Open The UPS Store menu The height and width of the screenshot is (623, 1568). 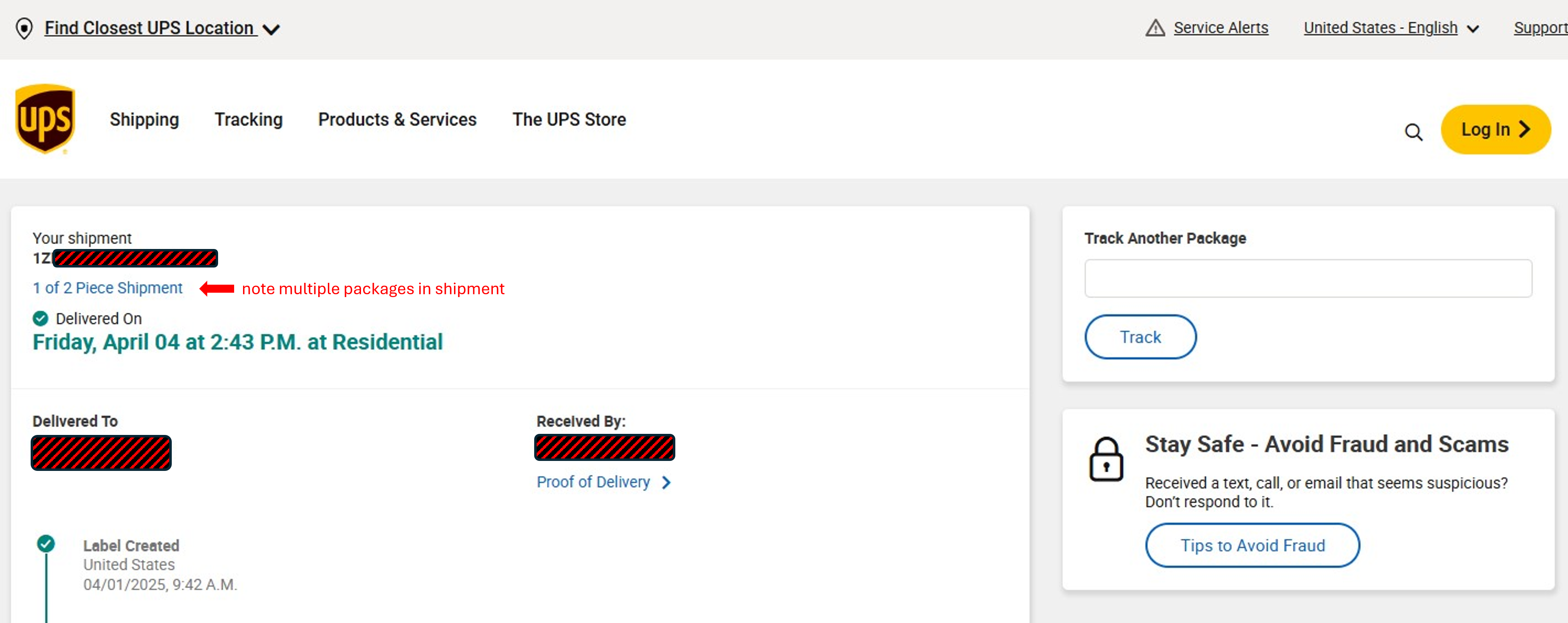point(568,119)
